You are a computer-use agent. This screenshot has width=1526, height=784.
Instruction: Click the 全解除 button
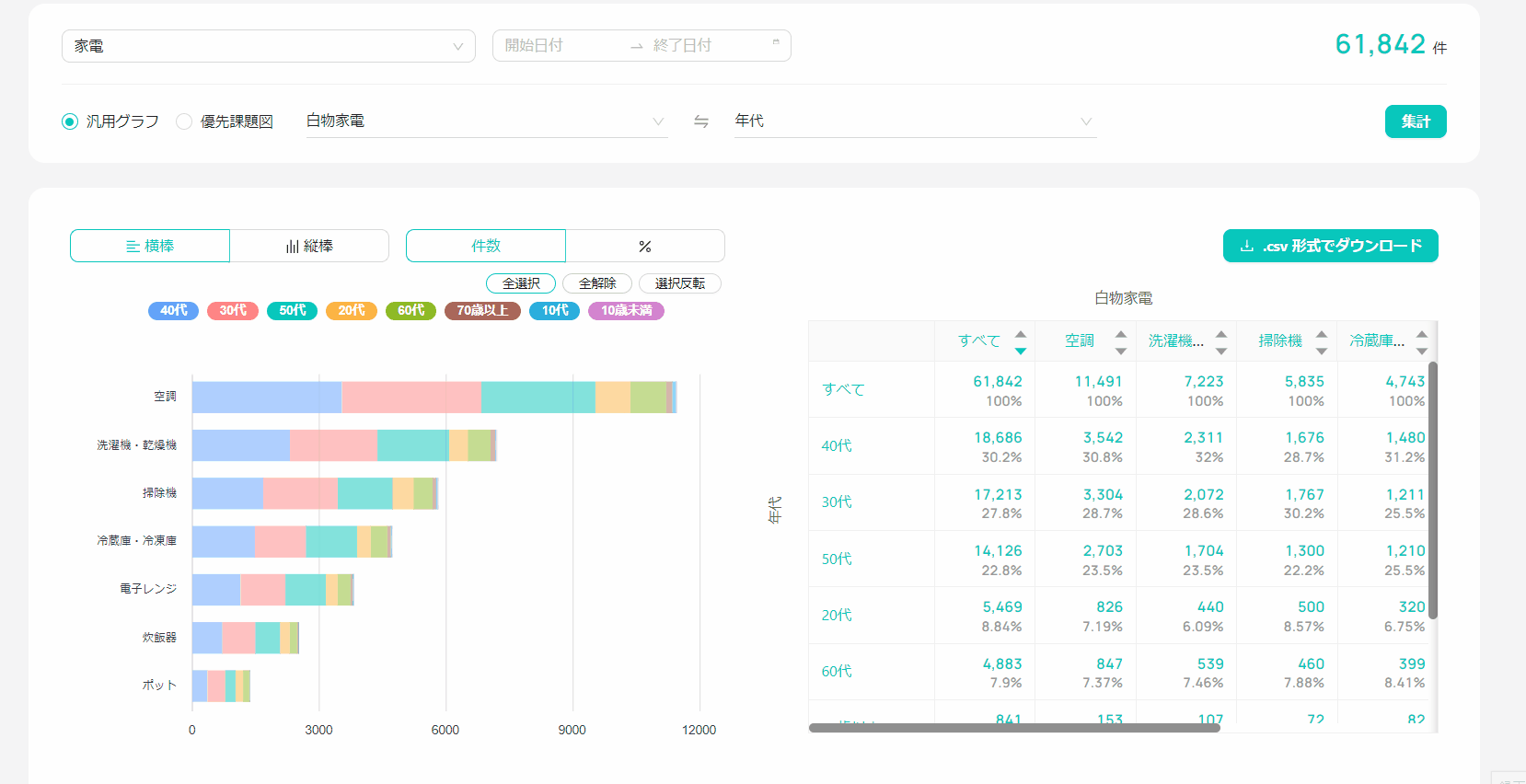[x=597, y=283]
